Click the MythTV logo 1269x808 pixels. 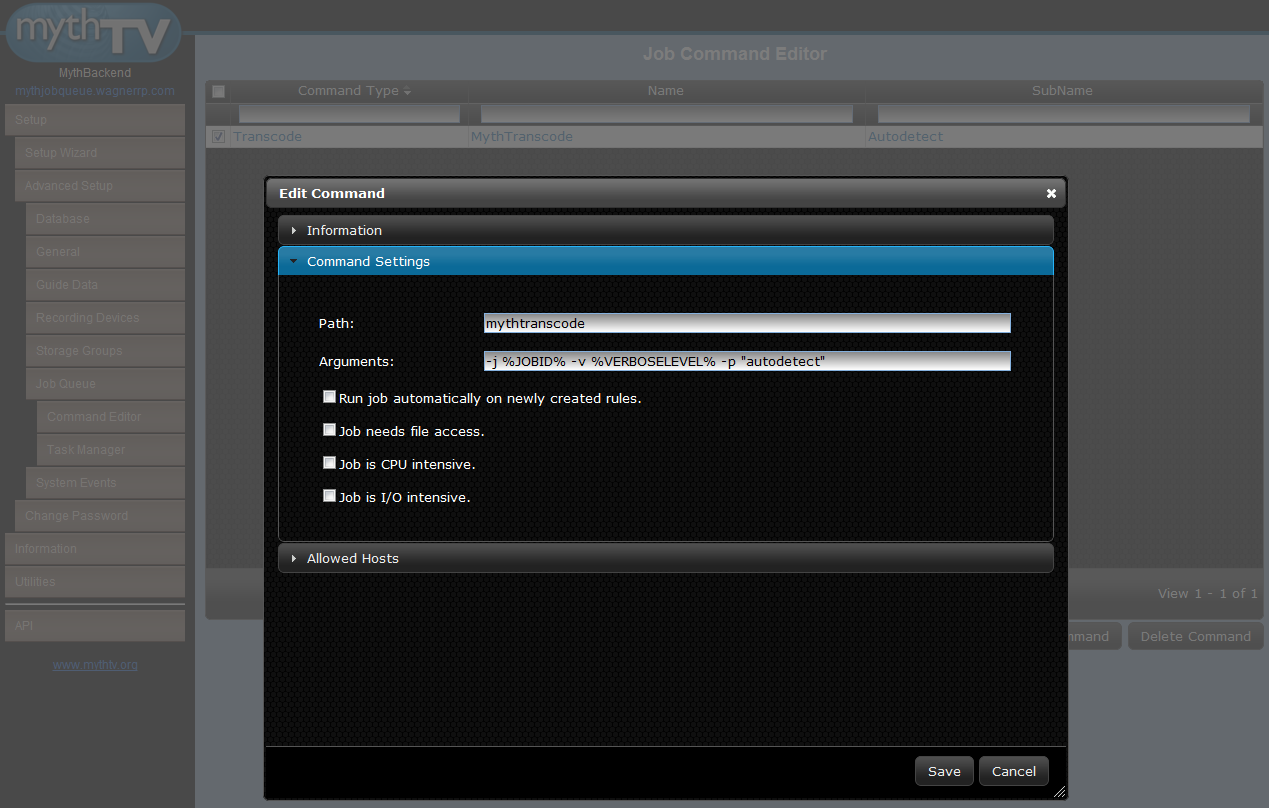point(94,32)
